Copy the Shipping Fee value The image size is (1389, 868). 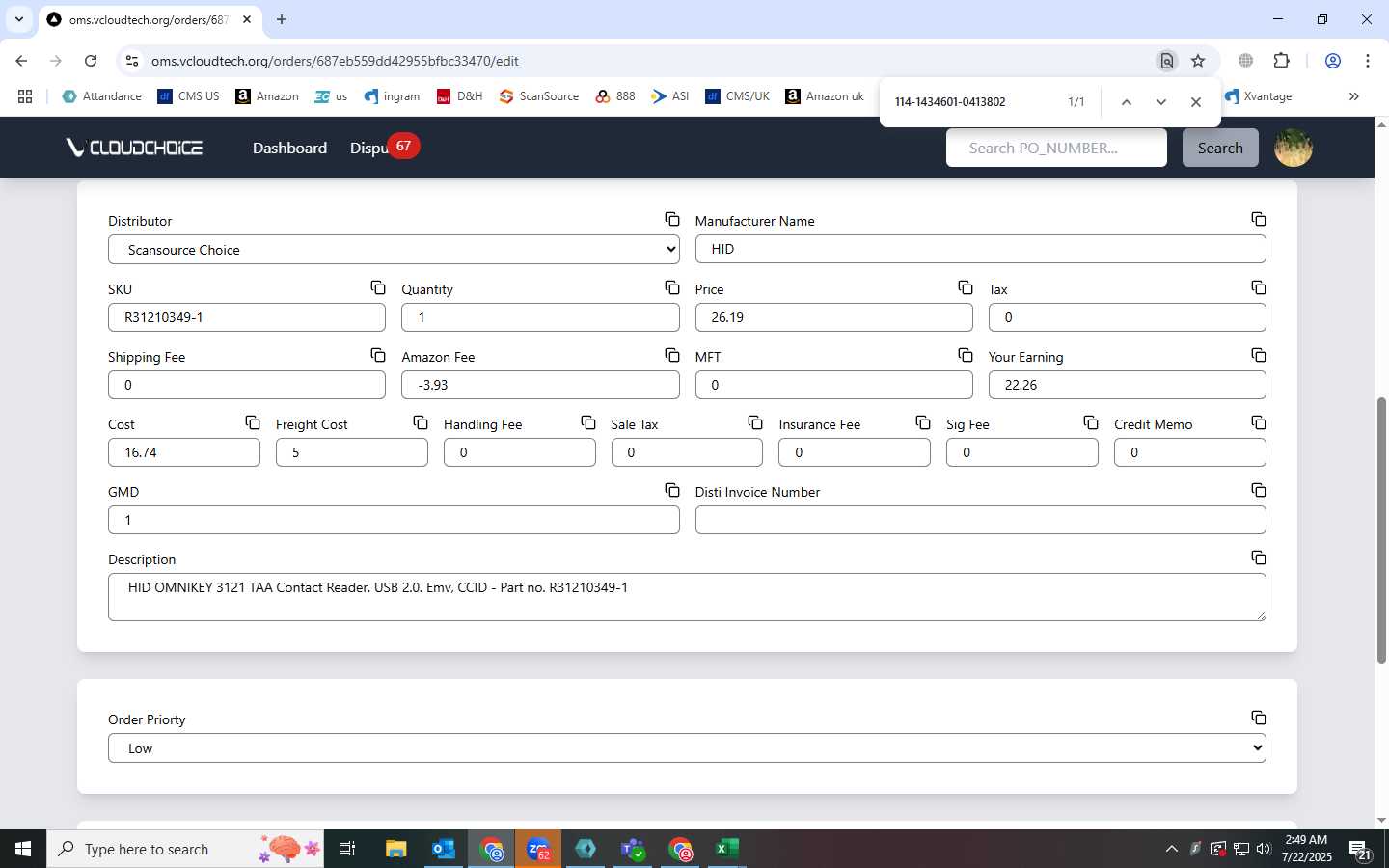(x=378, y=355)
